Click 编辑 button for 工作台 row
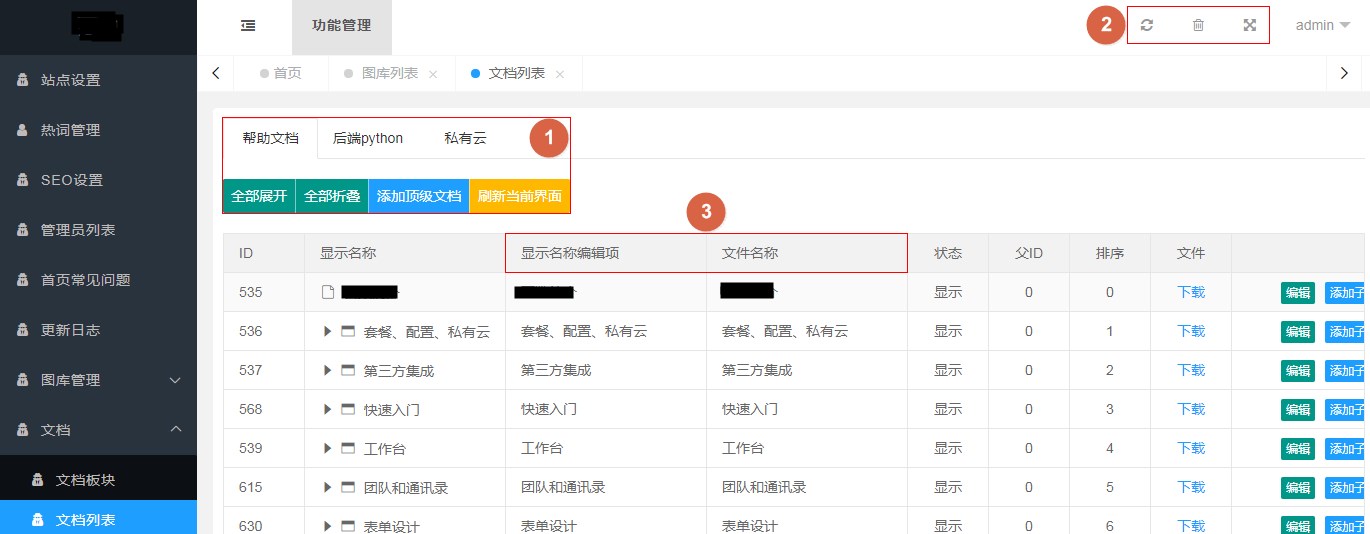1370x534 pixels. click(x=1297, y=448)
